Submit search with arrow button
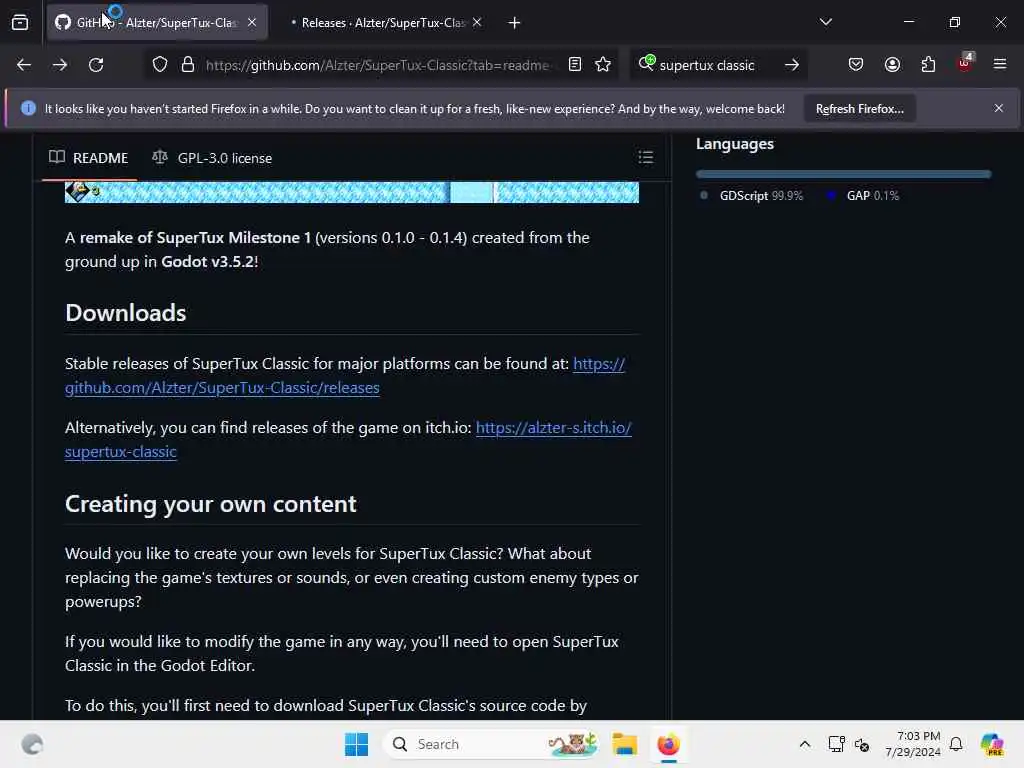The height and width of the screenshot is (768, 1024). (792, 65)
